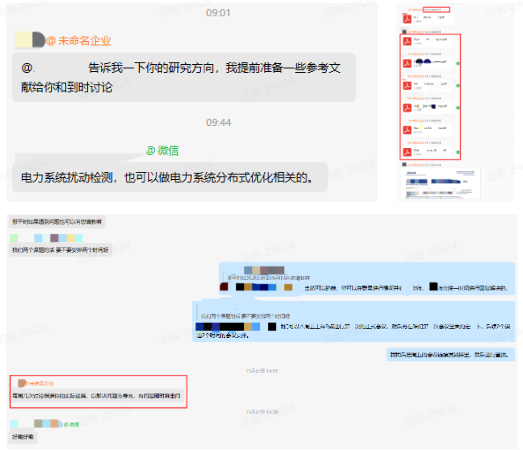Screen dimensions: 523x450
Task: Open the PDF whose name has dark blue redaction blobs
Action: tap(427, 63)
